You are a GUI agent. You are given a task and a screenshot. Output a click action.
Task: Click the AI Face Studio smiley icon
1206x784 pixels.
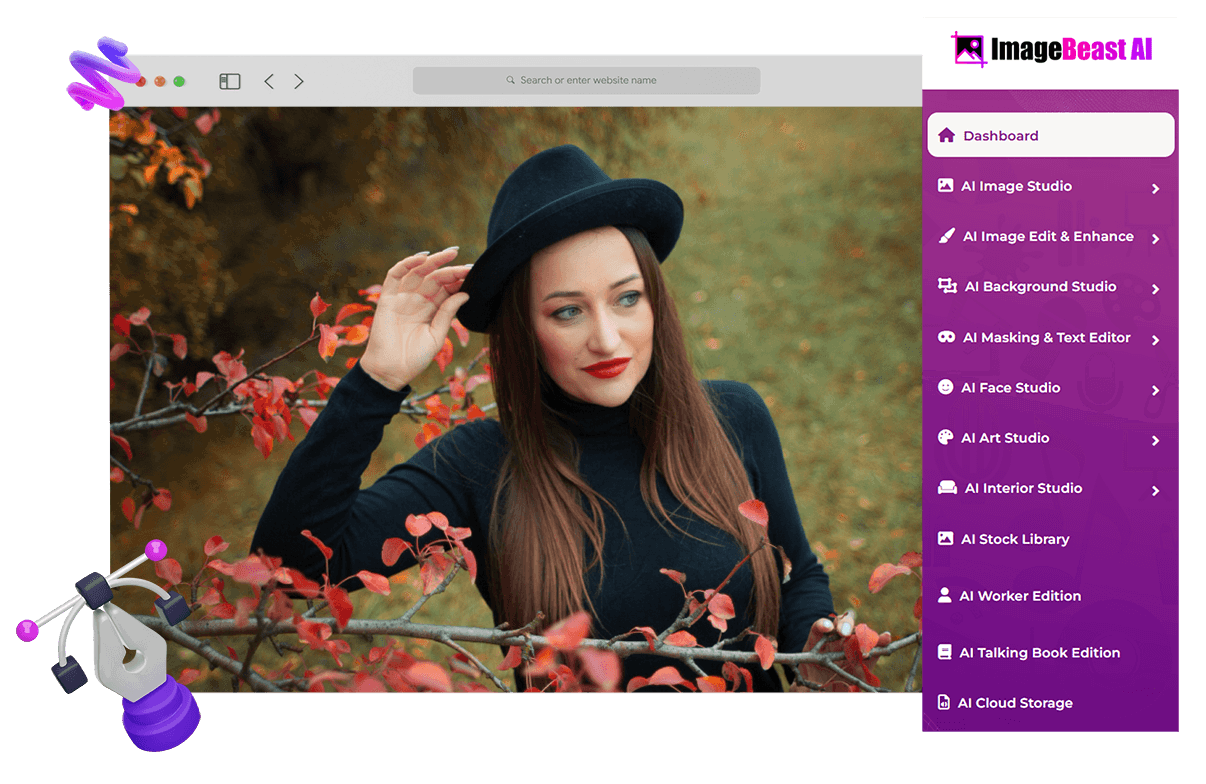tap(945, 387)
